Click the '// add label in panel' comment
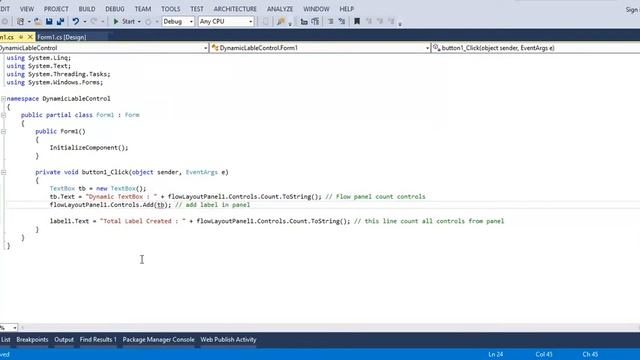This screenshot has height=360, width=640. (213, 205)
